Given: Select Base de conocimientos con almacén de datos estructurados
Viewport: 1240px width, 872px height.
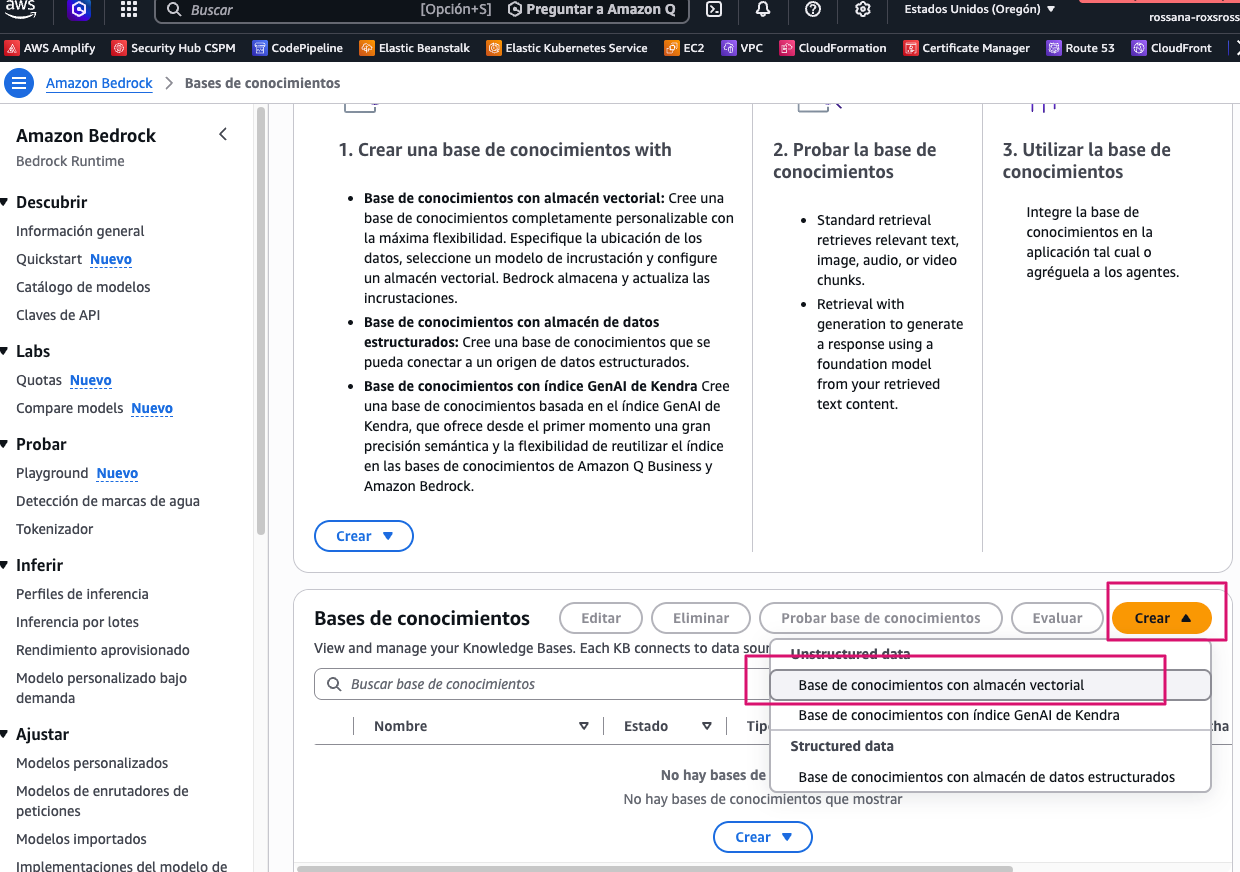Looking at the screenshot, I should [990, 777].
